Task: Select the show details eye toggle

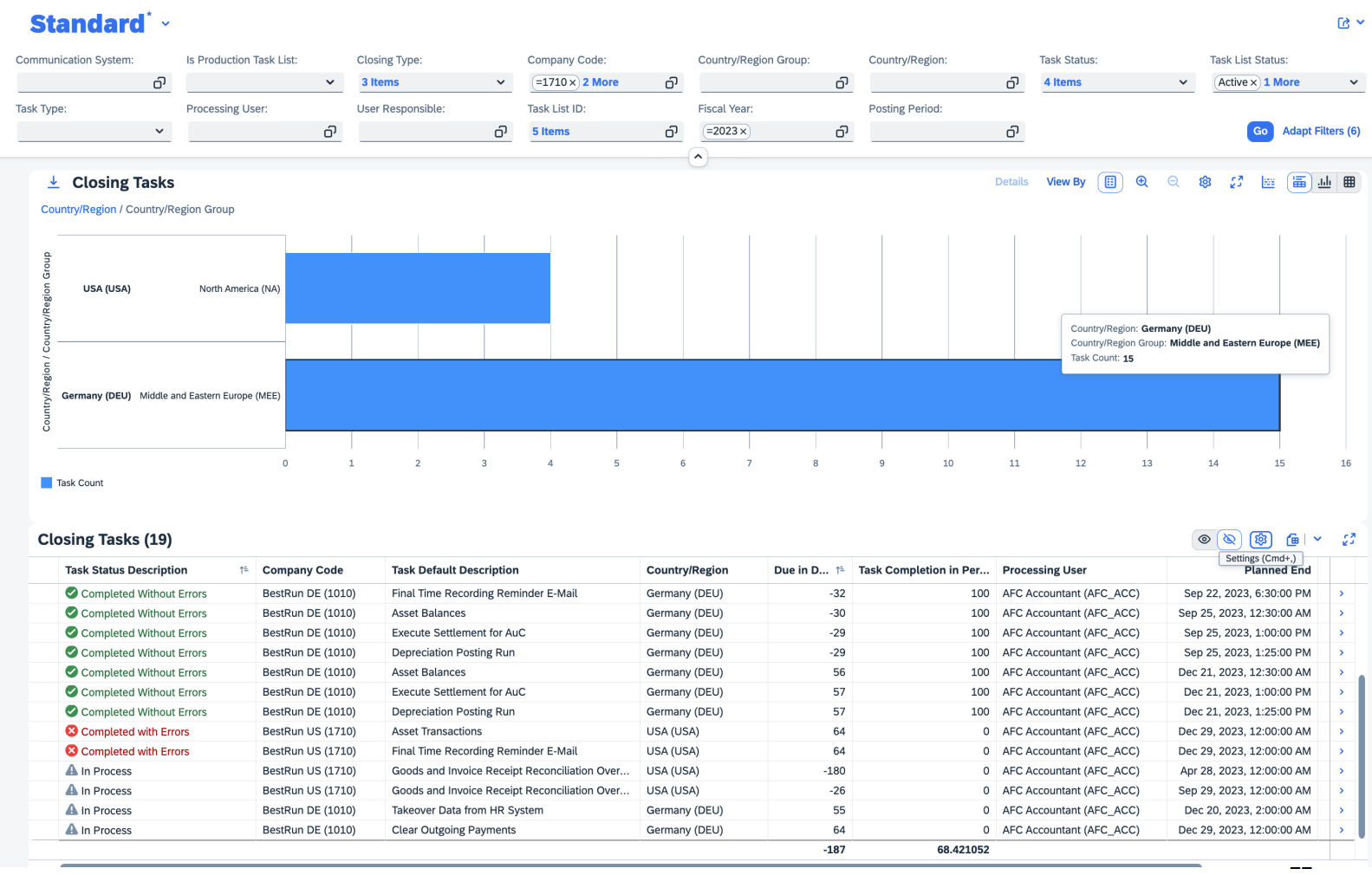Action: coord(1204,540)
